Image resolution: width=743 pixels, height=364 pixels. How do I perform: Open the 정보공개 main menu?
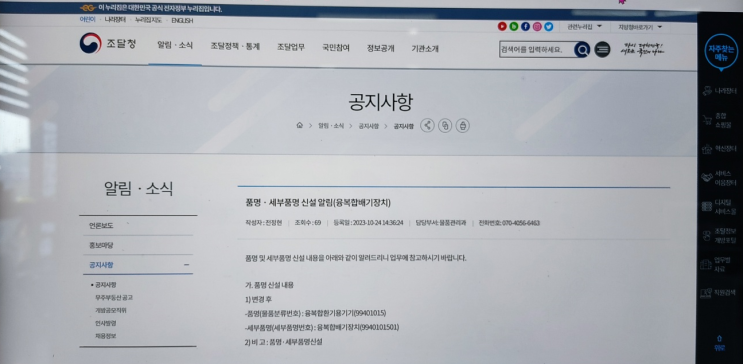point(381,48)
